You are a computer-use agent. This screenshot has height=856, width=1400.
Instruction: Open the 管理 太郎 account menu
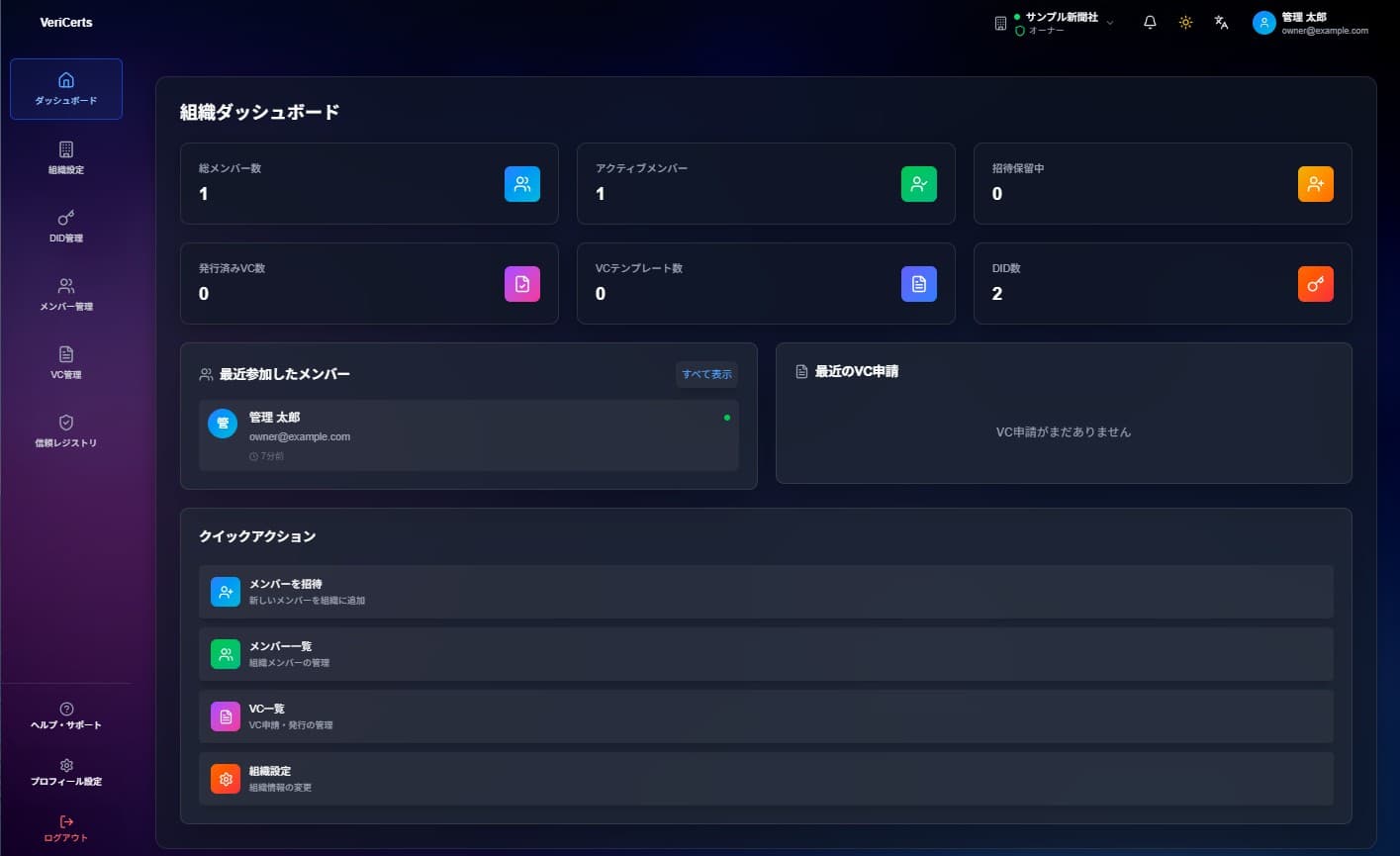click(1308, 22)
